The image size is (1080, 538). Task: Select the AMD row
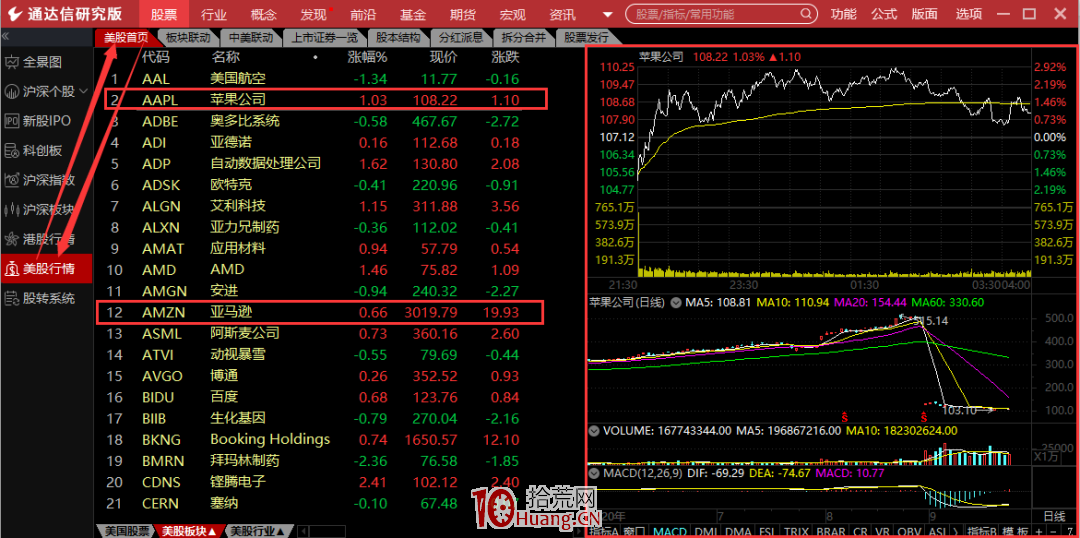coord(341,269)
